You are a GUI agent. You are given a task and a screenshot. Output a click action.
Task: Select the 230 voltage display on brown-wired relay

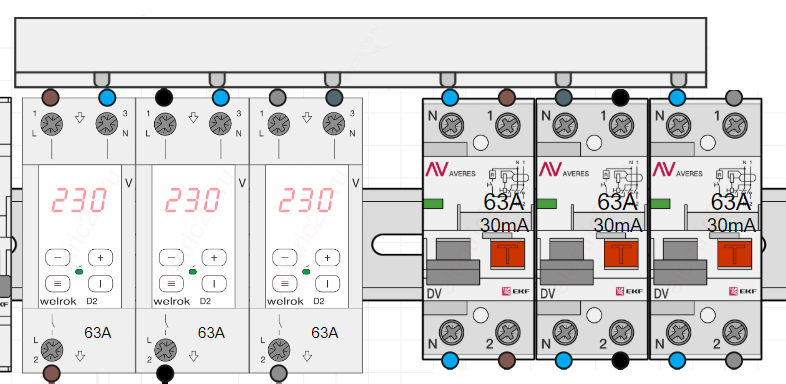click(x=79, y=200)
